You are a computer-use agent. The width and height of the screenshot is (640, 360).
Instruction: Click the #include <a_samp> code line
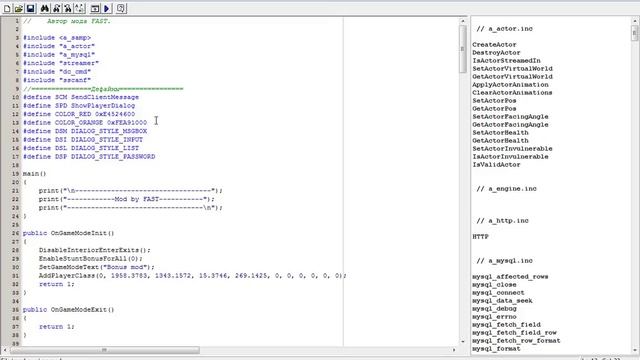coord(57,38)
